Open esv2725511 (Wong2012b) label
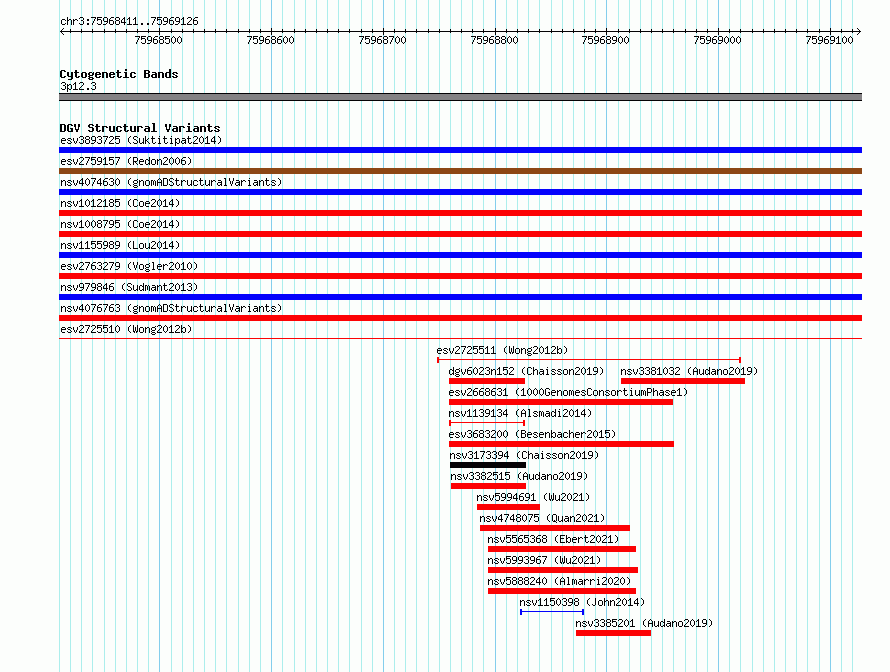This screenshot has height=672, width=890. (502, 350)
